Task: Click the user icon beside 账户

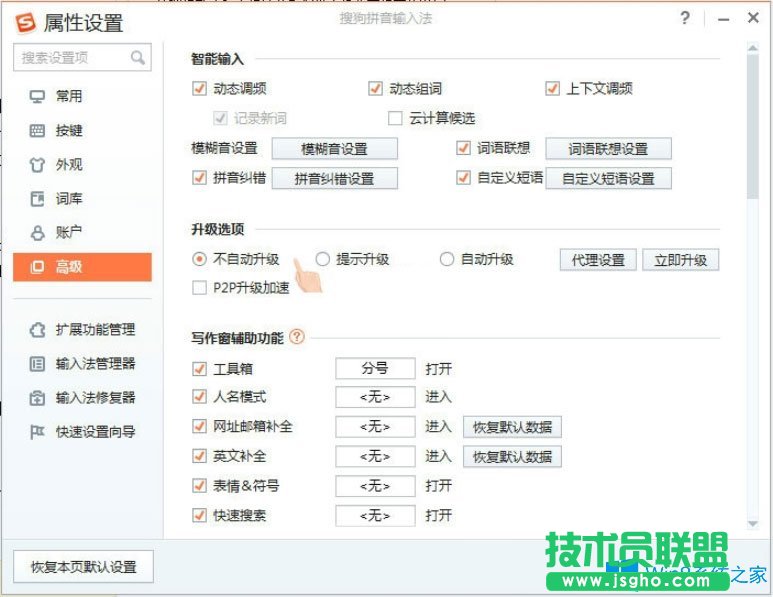Action: point(37,233)
